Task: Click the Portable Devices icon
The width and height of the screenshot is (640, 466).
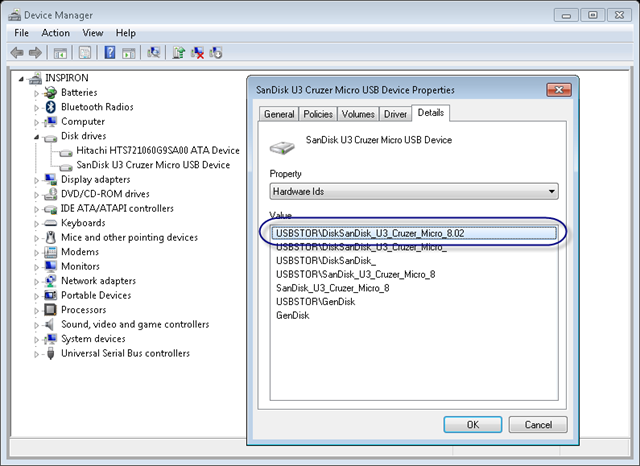Action: click(50, 295)
